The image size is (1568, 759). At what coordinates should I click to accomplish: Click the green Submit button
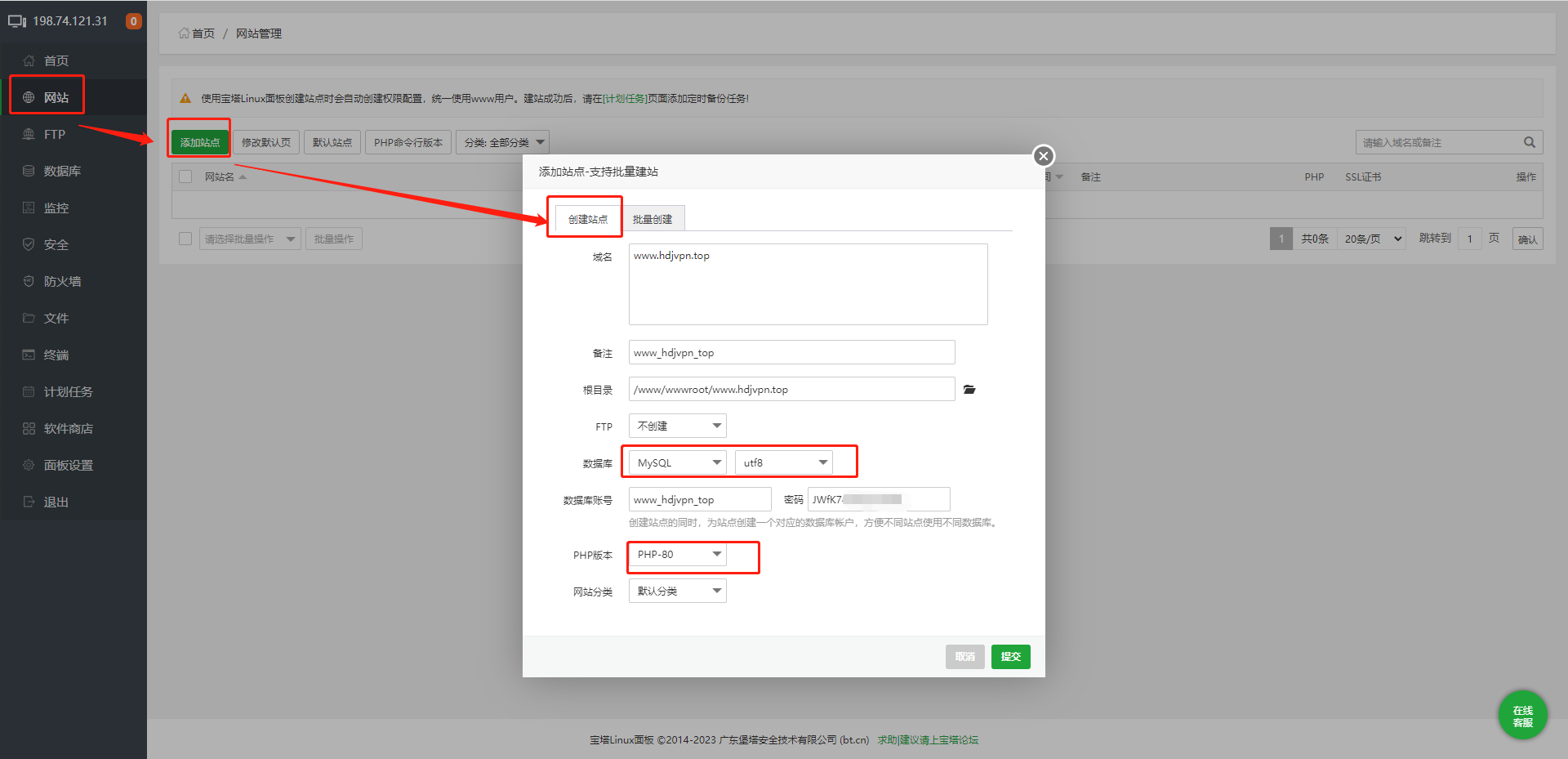1011,657
